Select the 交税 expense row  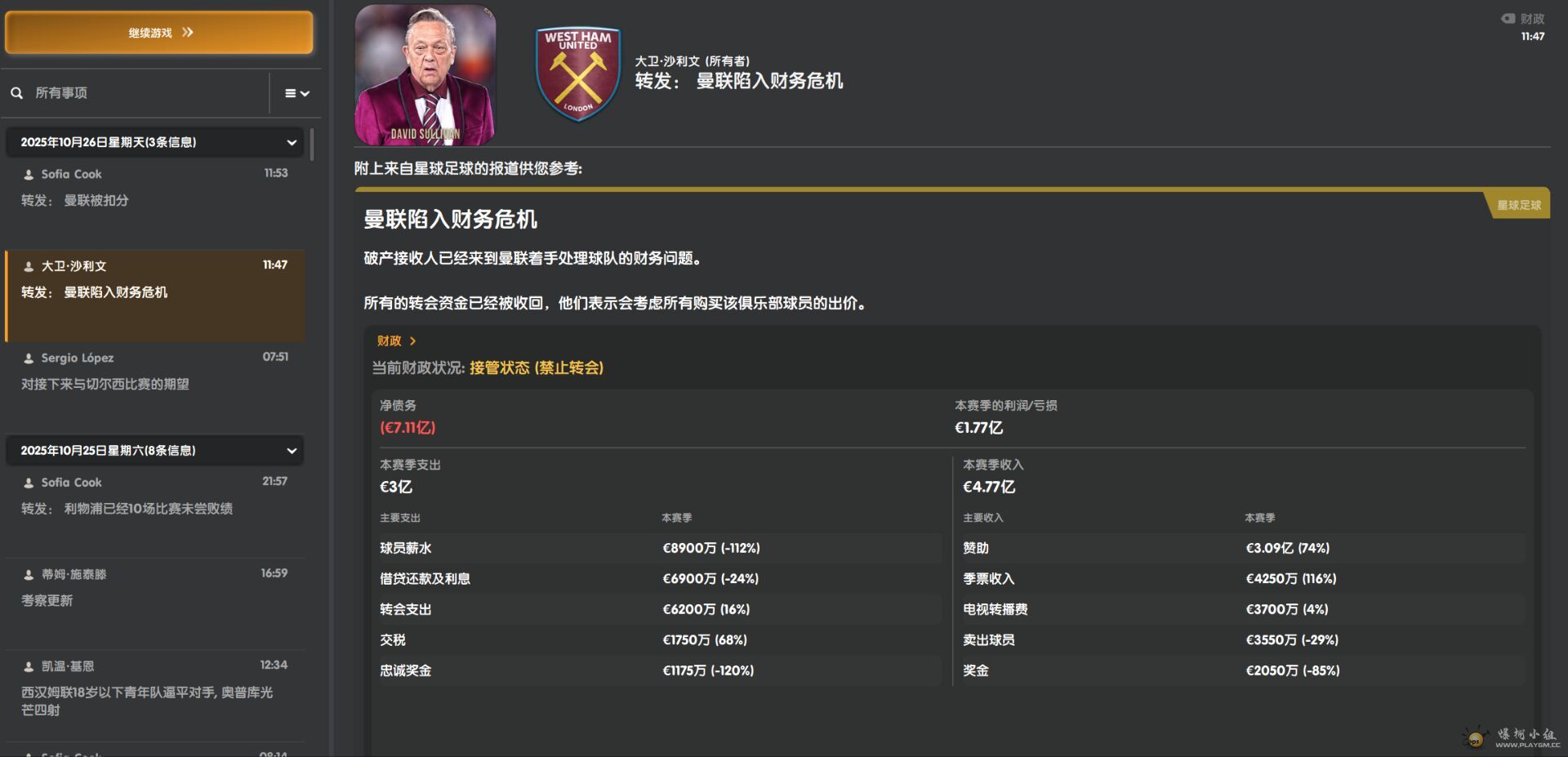tap(660, 640)
